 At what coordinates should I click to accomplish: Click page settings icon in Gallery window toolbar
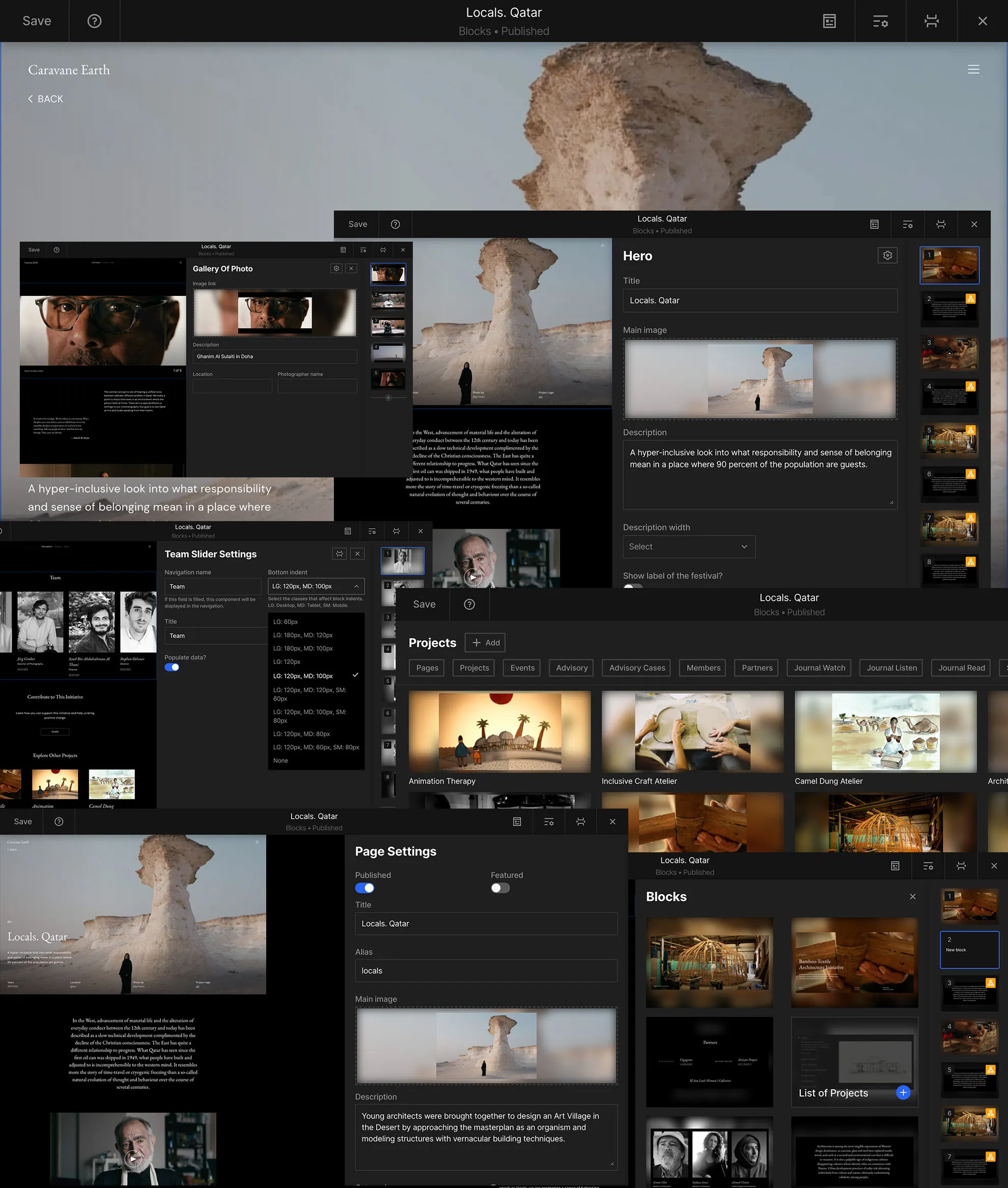click(363, 250)
